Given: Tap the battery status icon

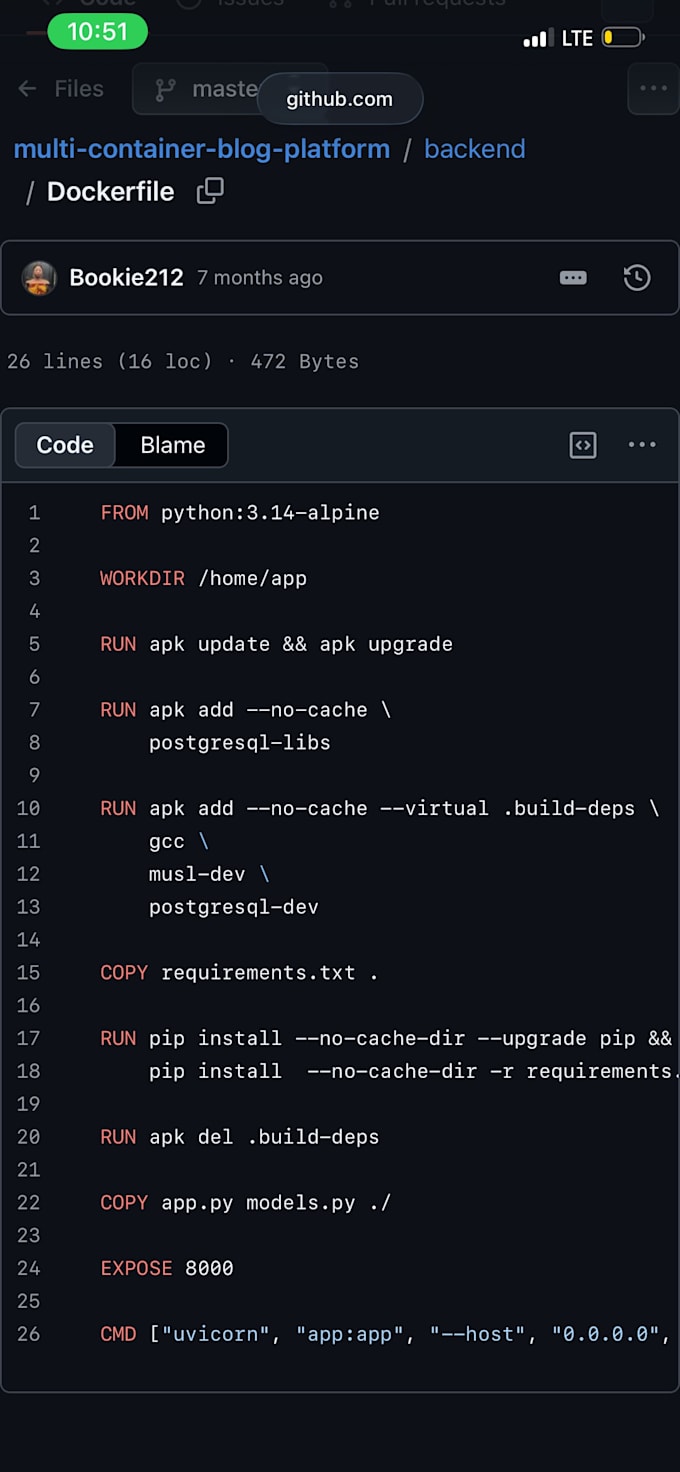Looking at the screenshot, I should 623,38.
